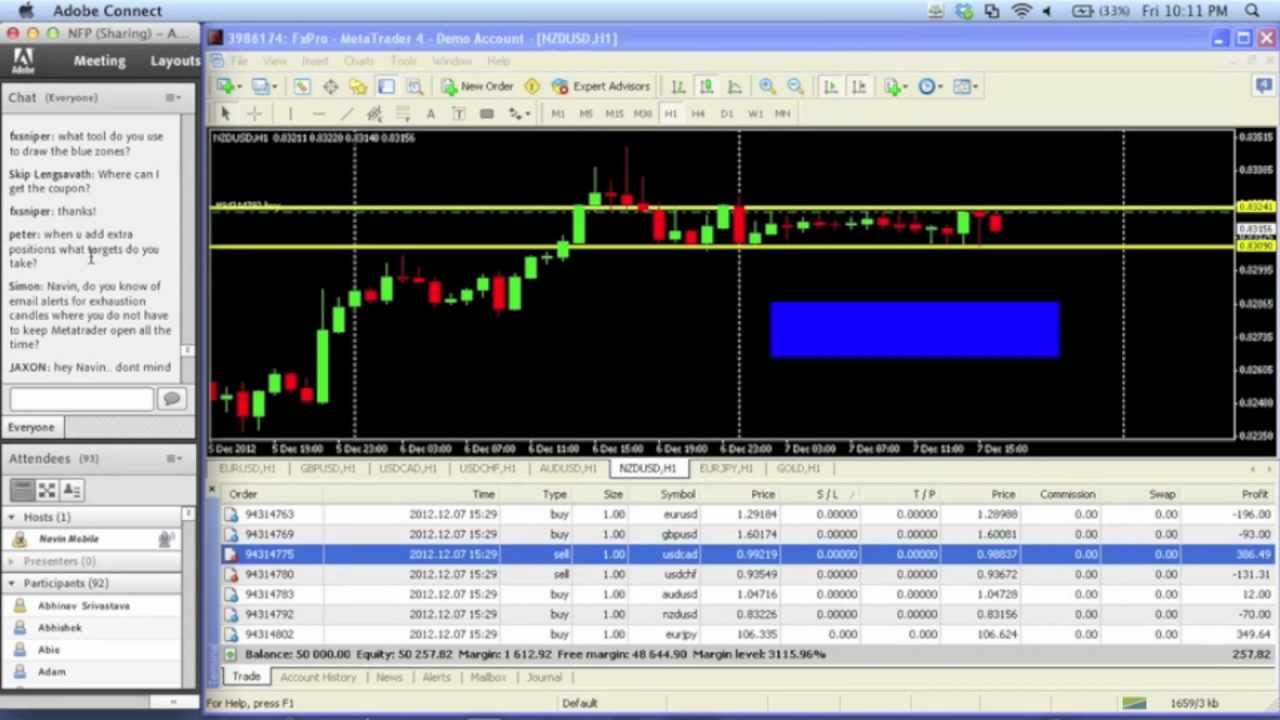This screenshot has height=720, width=1280.
Task: Toggle the Expert Advisors button
Action: click(601, 86)
